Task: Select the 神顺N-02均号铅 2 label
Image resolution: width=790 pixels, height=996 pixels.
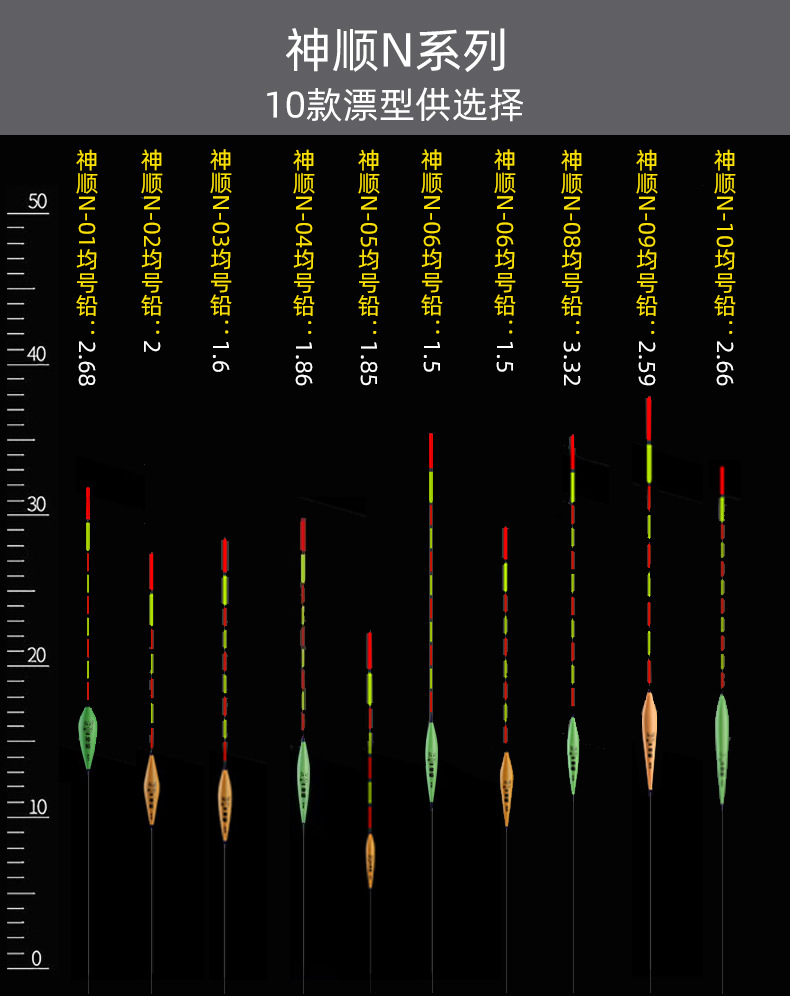Action: click(151, 251)
